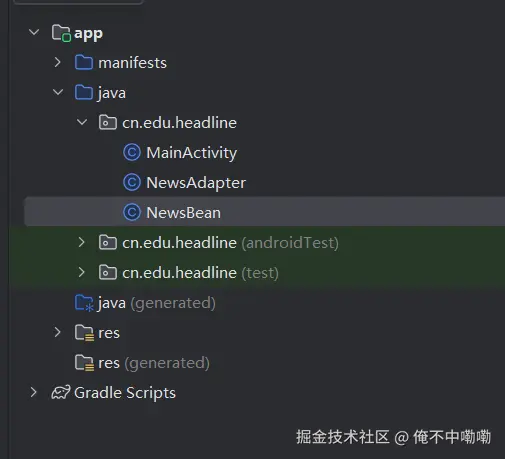This screenshot has width=505, height=459.
Task: Click the main cn.edu.headline package icon
Action: click(x=108, y=122)
